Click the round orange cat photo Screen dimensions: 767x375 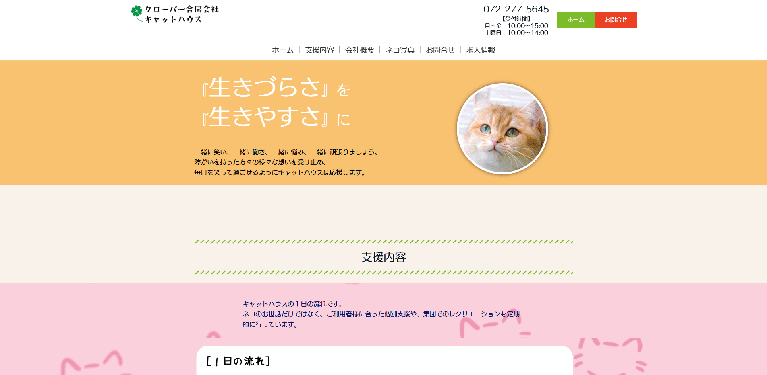click(502, 129)
